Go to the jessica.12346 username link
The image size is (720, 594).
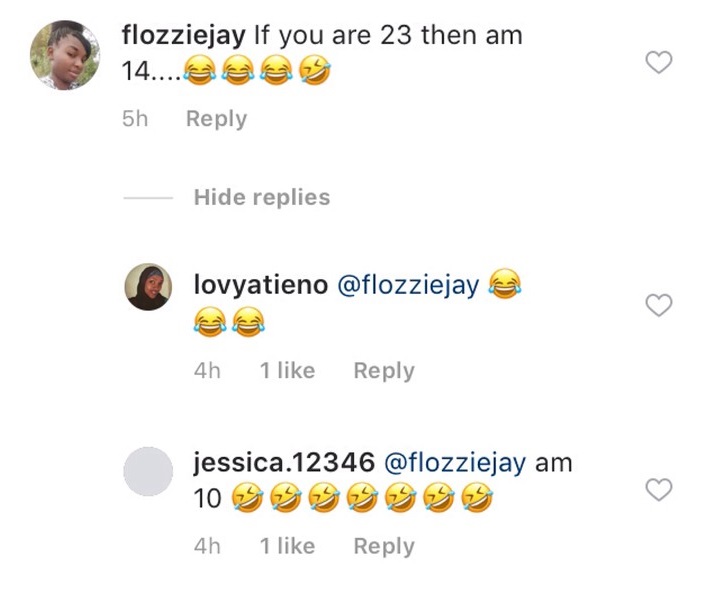point(284,462)
